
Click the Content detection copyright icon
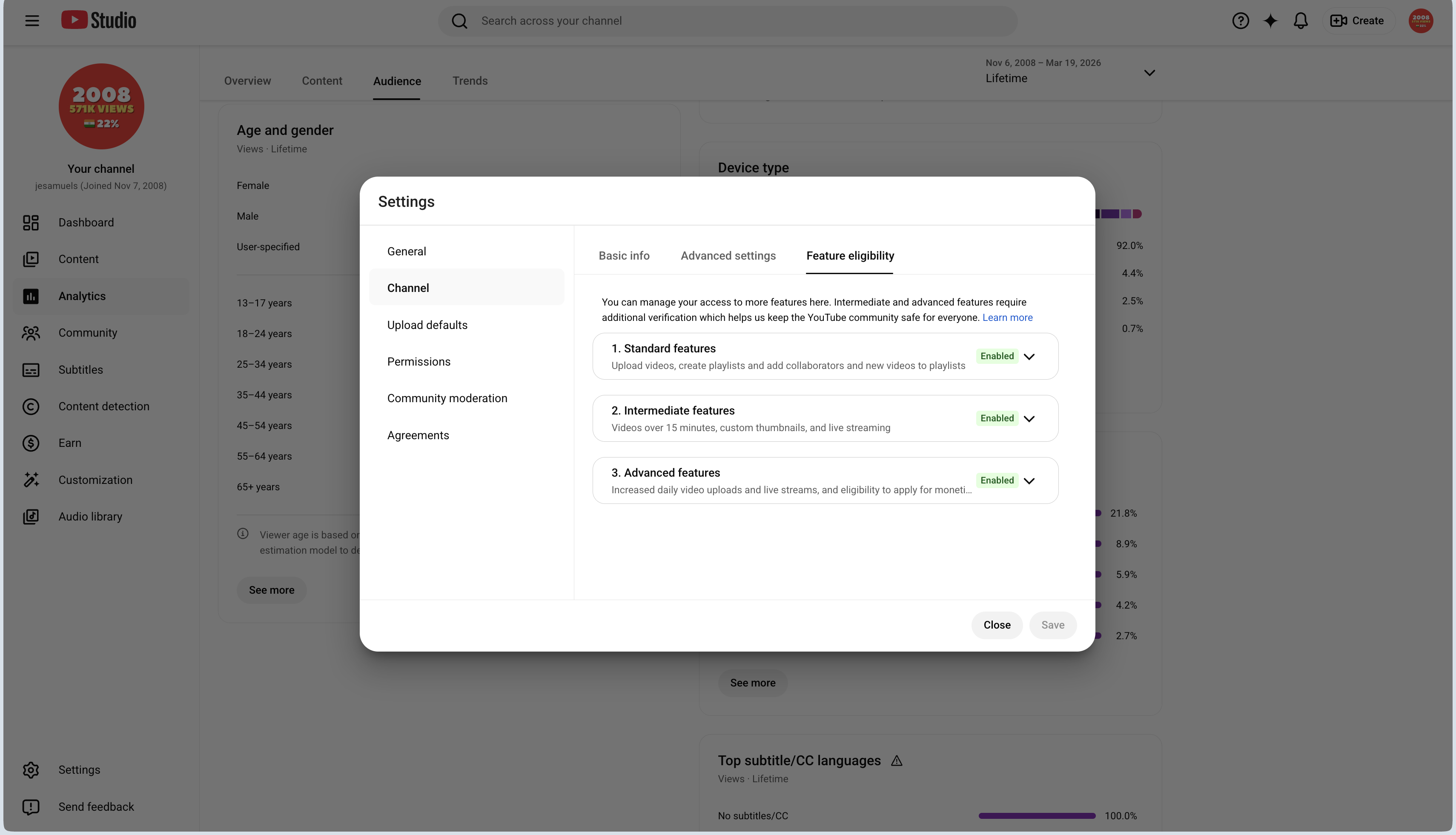pyautogui.click(x=31, y=406)
